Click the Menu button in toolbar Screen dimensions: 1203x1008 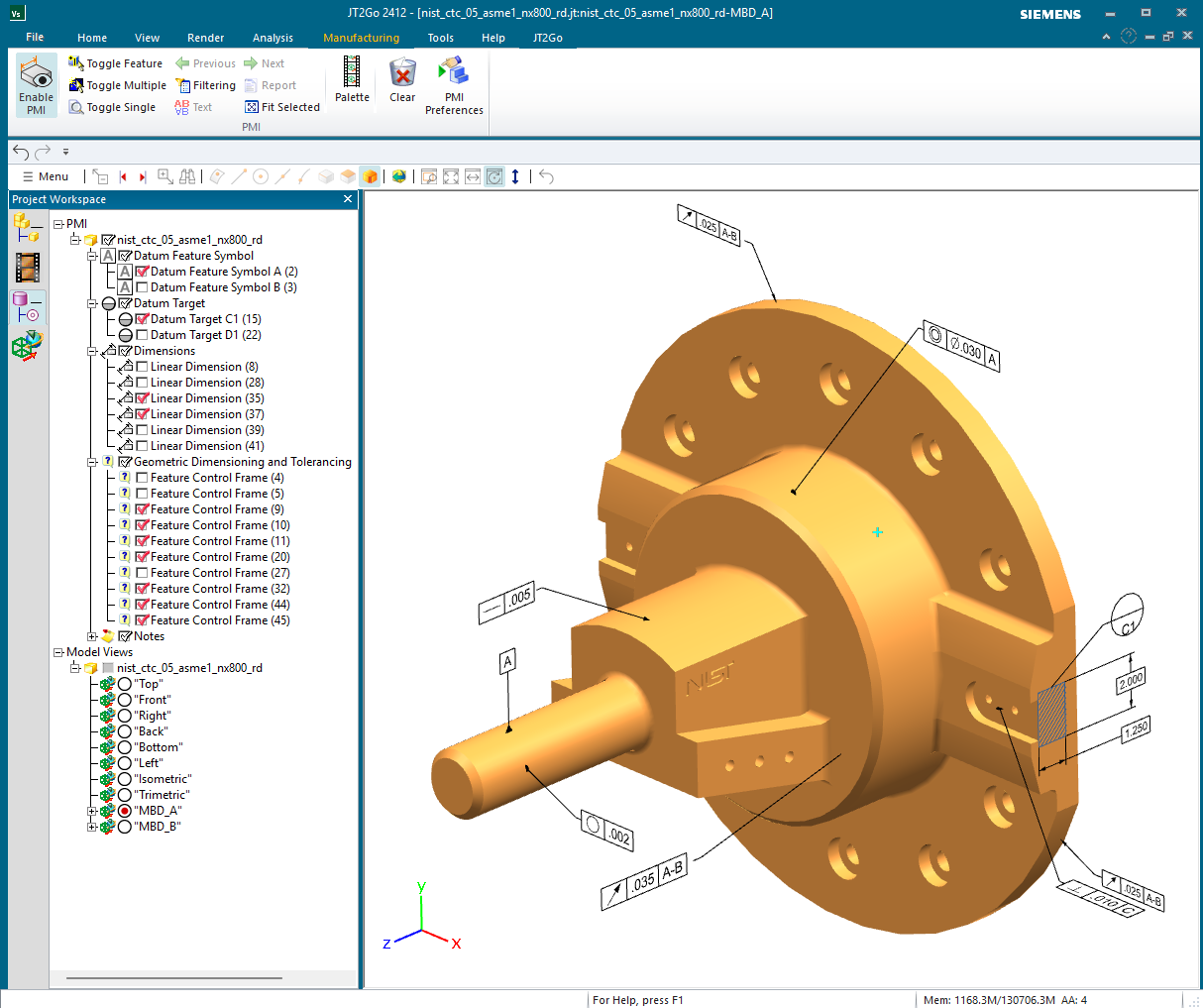[x=45, y=176]
